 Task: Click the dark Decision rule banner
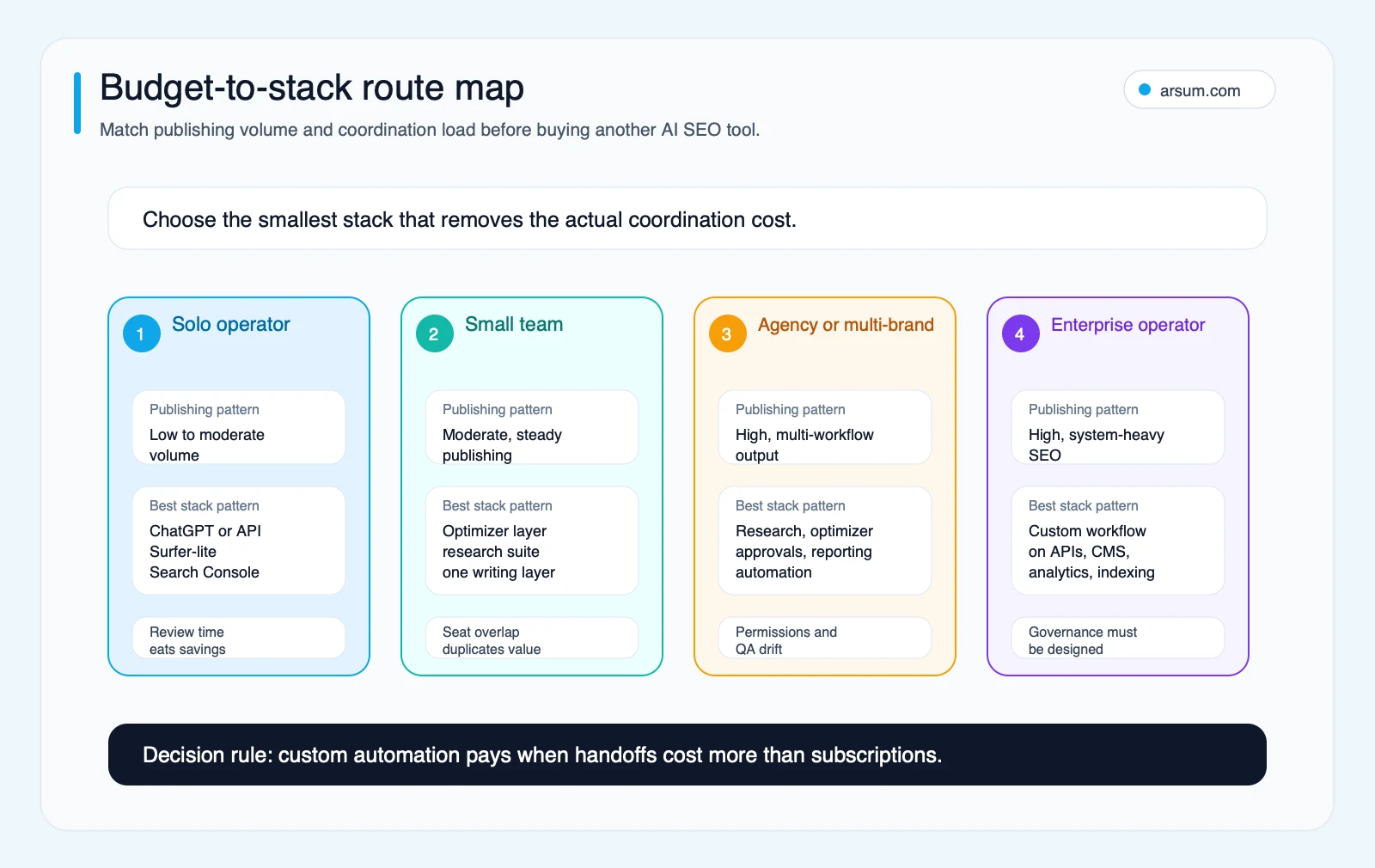point(687,755)
